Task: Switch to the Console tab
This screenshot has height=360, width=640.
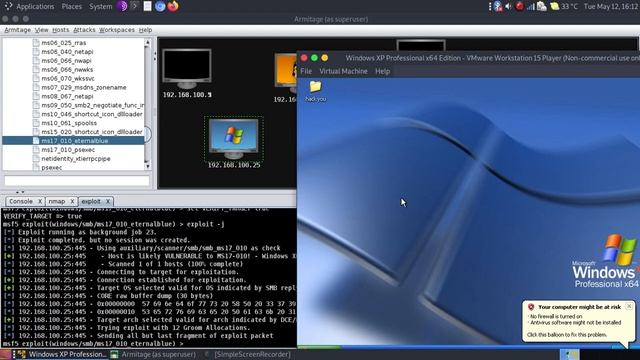Action: 21,201
